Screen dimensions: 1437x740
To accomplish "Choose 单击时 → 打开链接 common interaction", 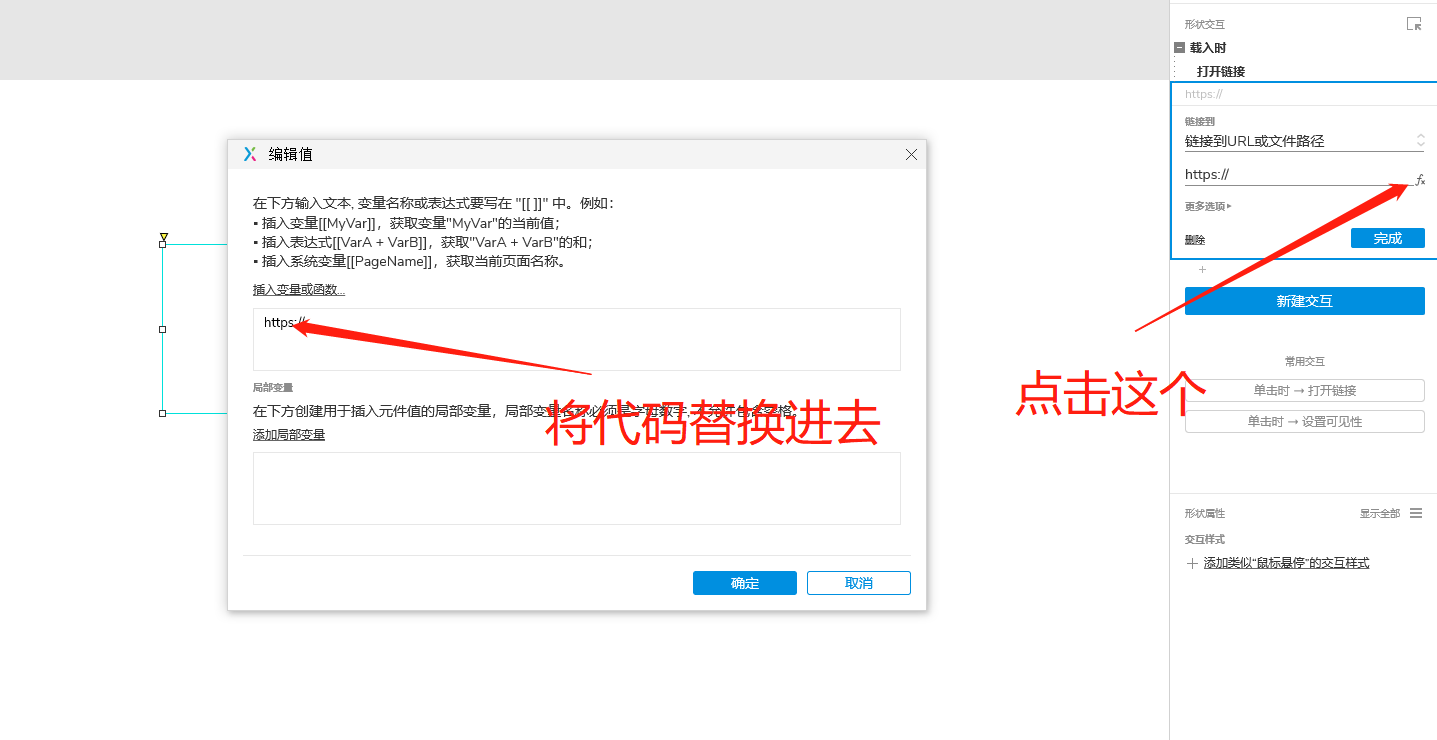I will pos(1305,390).
